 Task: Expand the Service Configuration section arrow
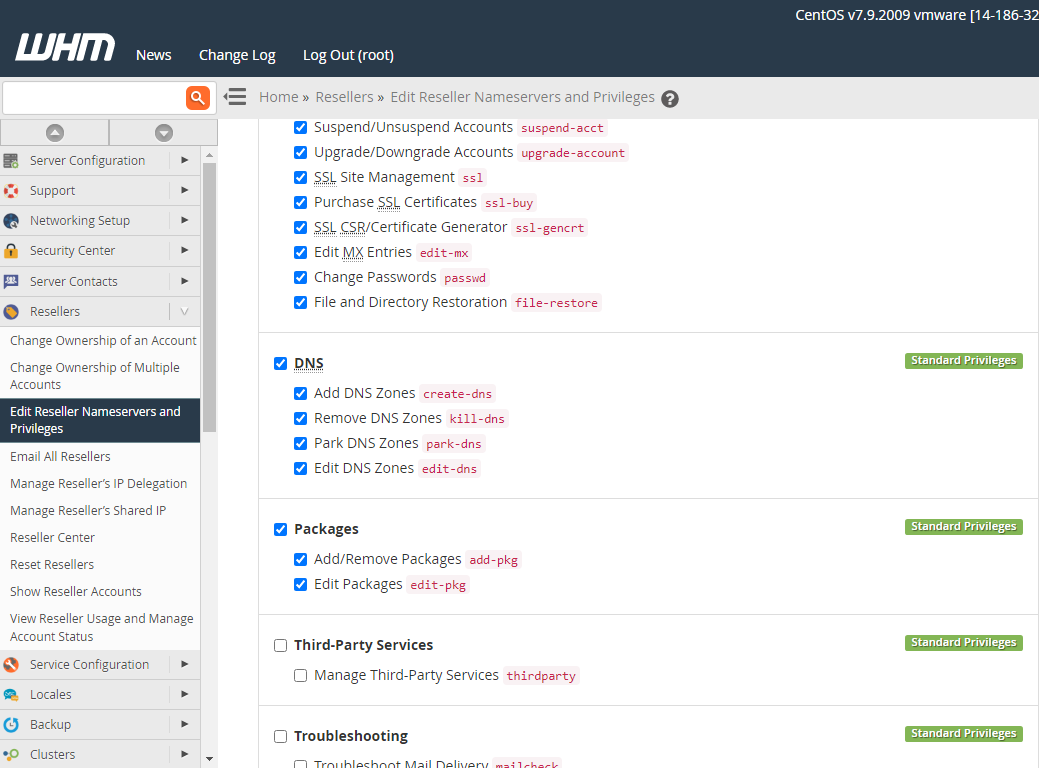[184, 664]
